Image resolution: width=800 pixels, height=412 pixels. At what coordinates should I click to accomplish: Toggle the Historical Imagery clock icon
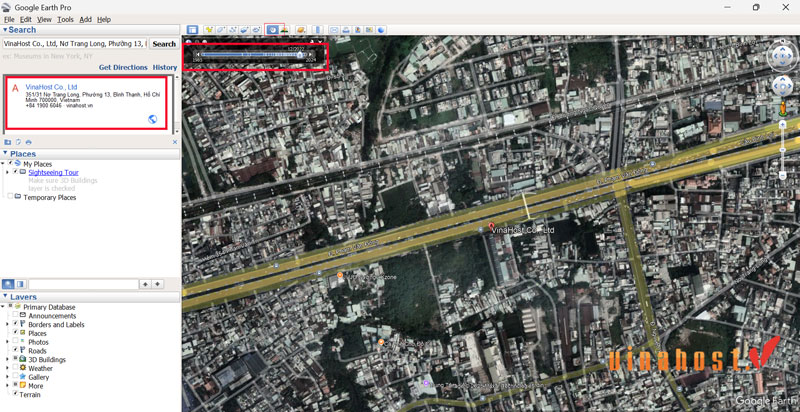pos(272,30)
